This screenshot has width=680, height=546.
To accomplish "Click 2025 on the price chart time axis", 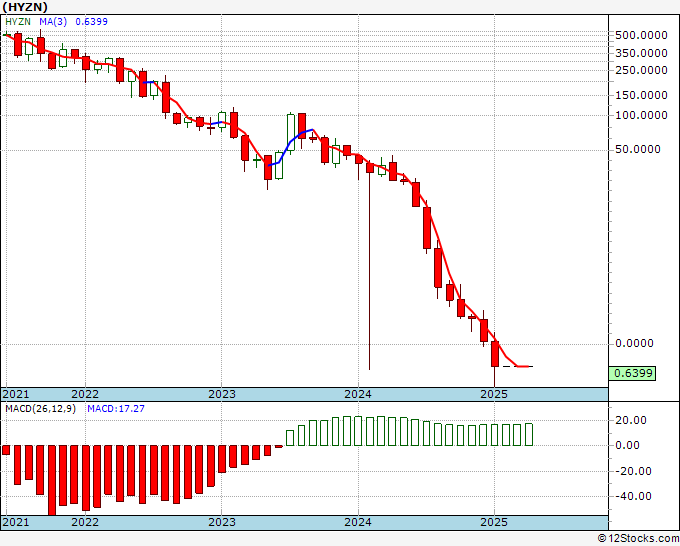I will pos(494,394).
